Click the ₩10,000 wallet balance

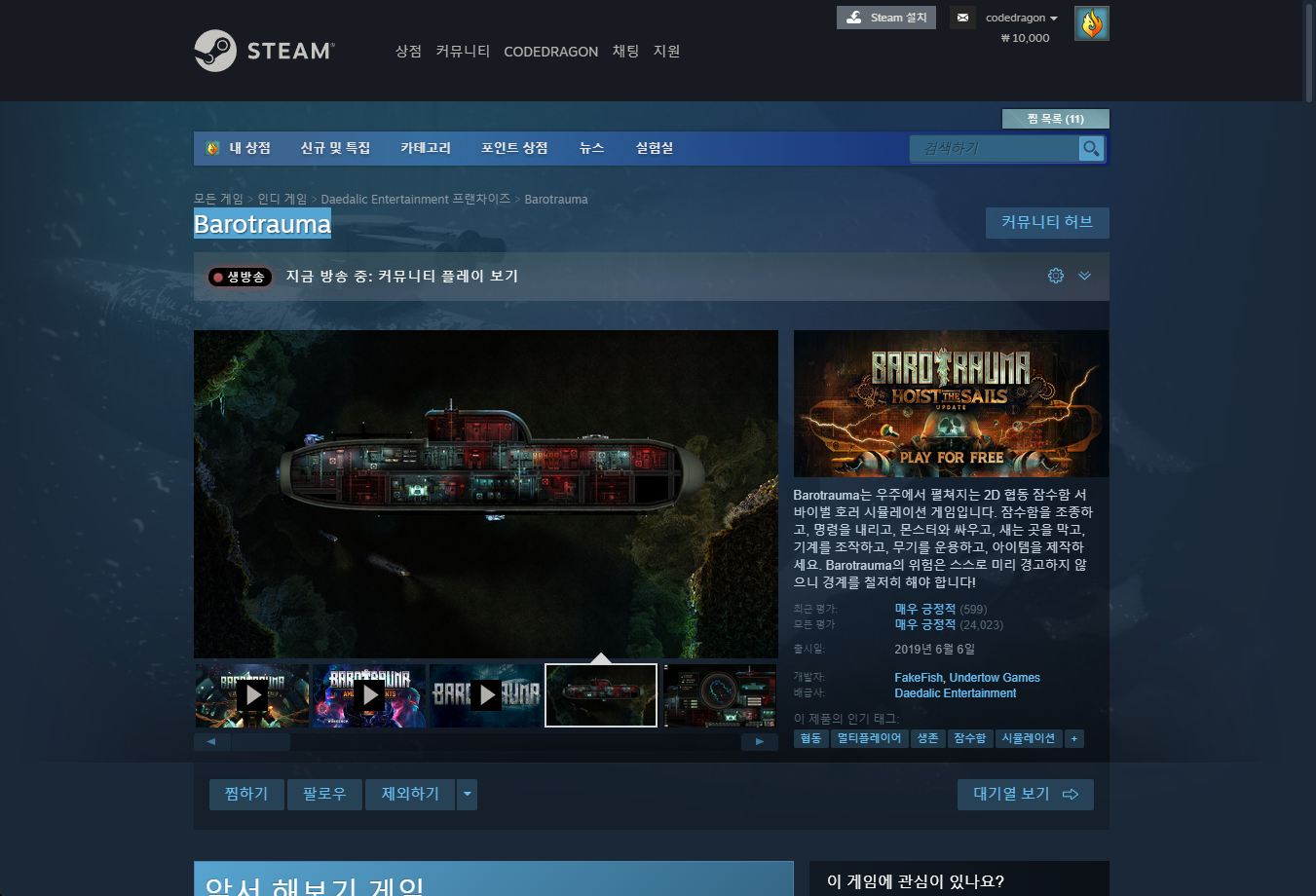pos(1025,38)
